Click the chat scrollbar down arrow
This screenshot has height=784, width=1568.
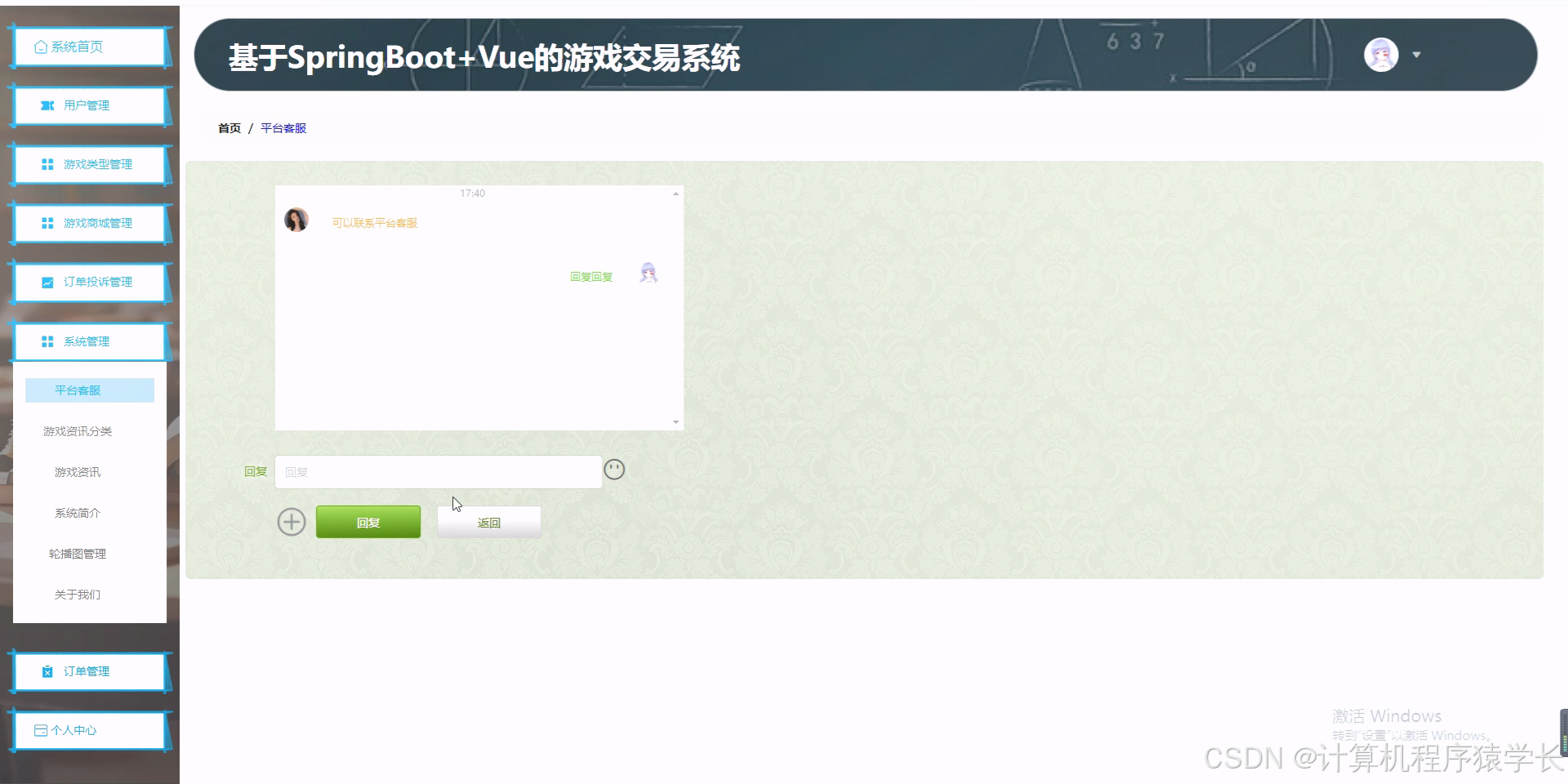(x=675, y=422)
